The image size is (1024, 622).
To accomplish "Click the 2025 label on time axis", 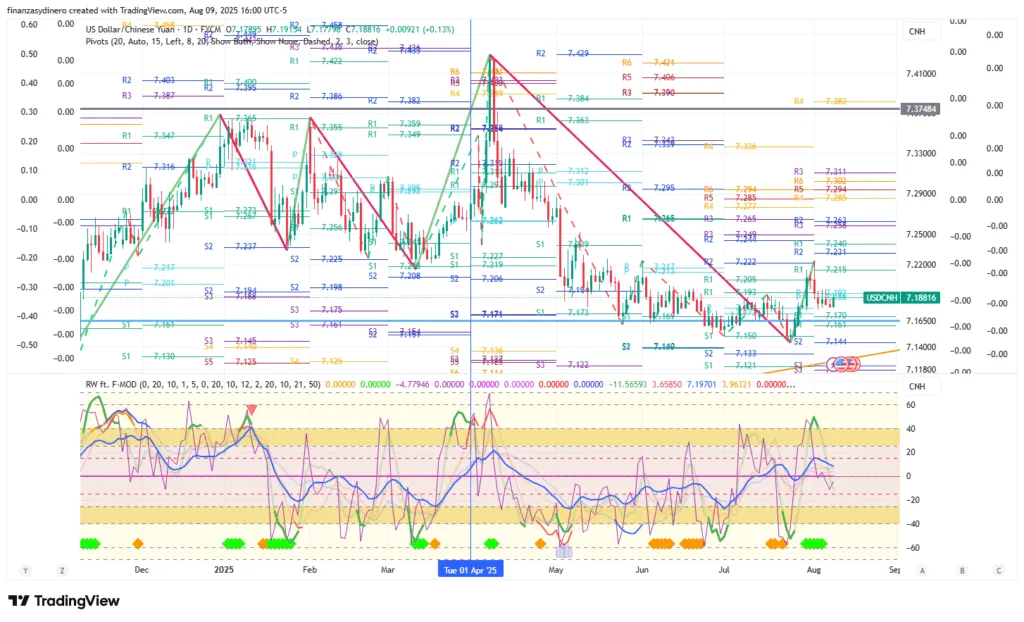I will pyautogui.click(x=224, y=570).
